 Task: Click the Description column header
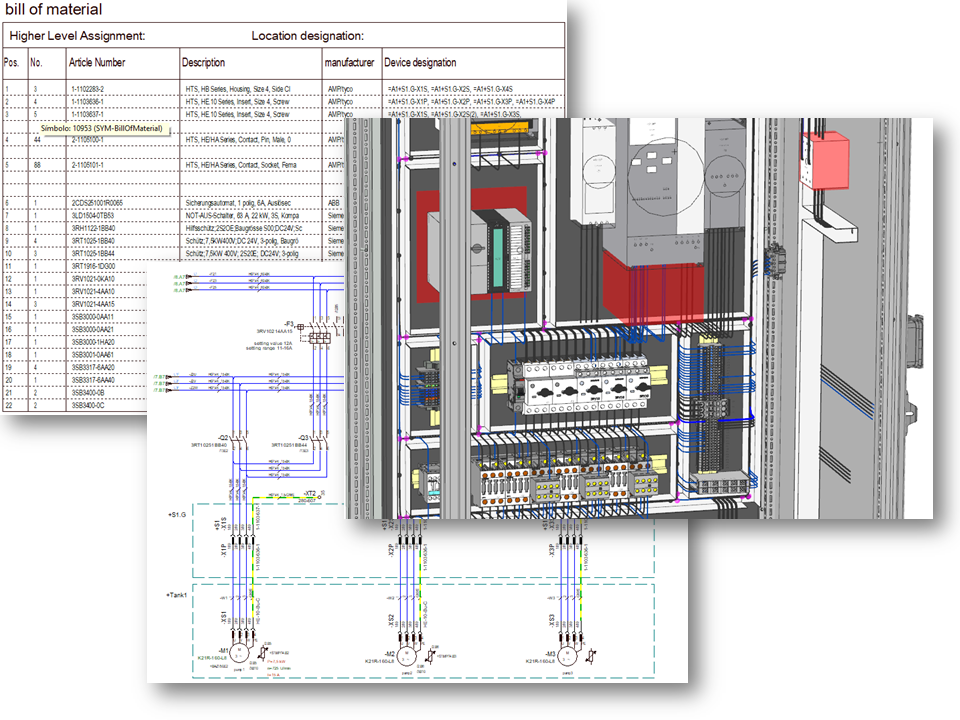tap(203, 62)
